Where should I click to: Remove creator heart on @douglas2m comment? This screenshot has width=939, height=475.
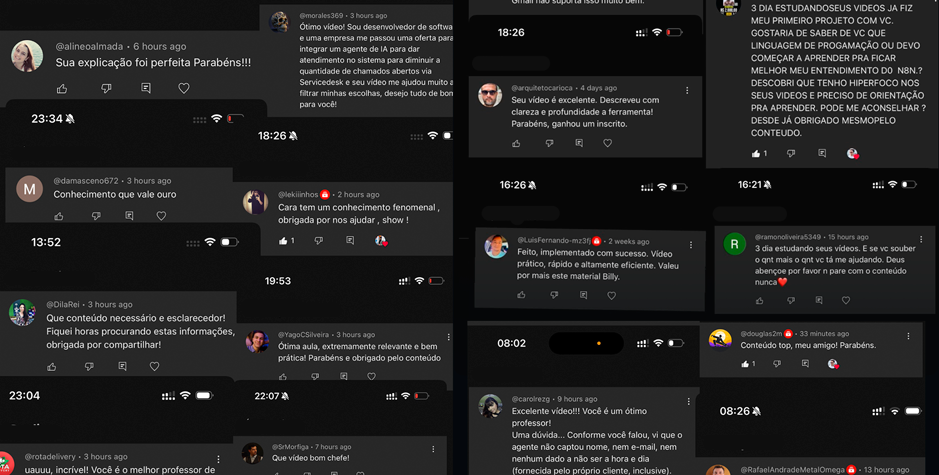[832, 364]
